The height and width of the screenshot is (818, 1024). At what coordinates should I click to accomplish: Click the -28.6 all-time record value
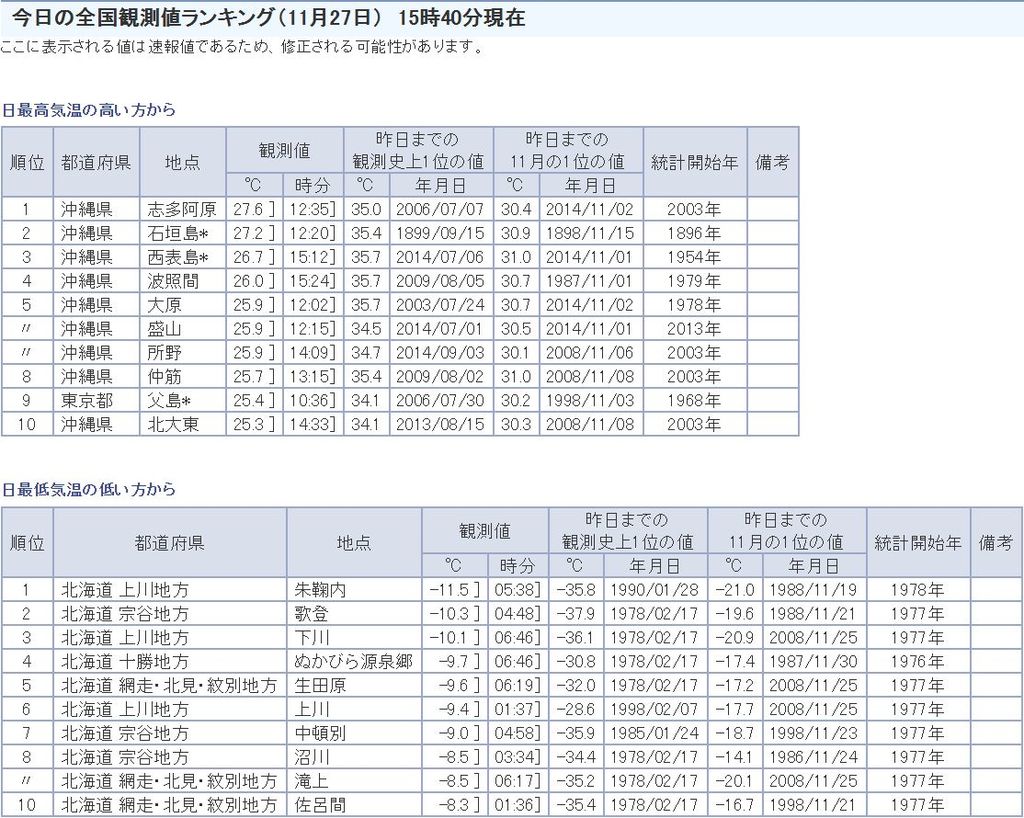pyautogui.click(x=576, y=709)
